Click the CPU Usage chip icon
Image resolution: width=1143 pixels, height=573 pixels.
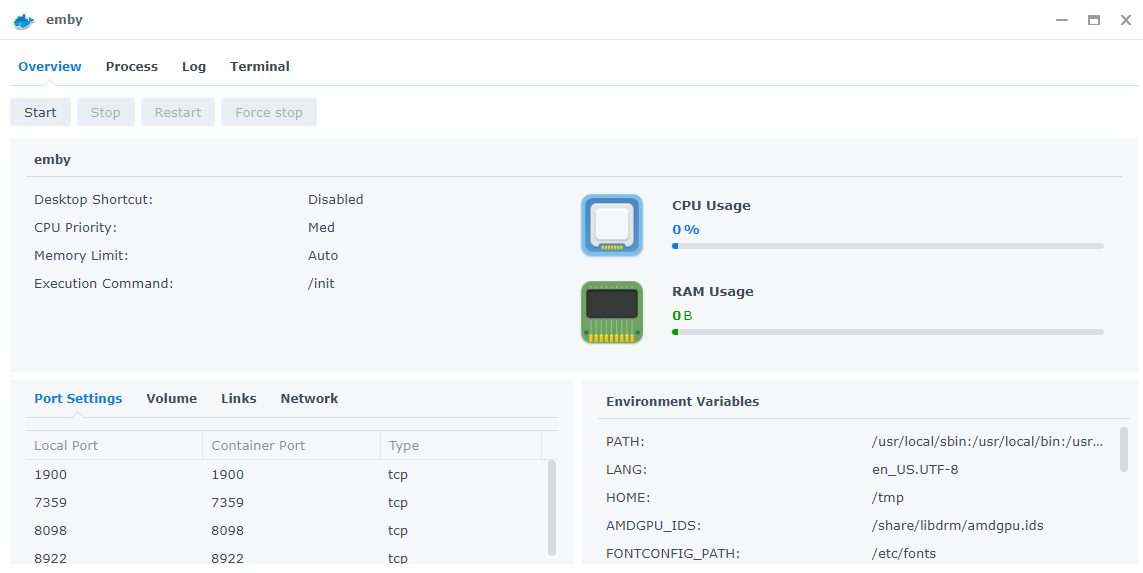pyautogui.click(x=611, y=225)
